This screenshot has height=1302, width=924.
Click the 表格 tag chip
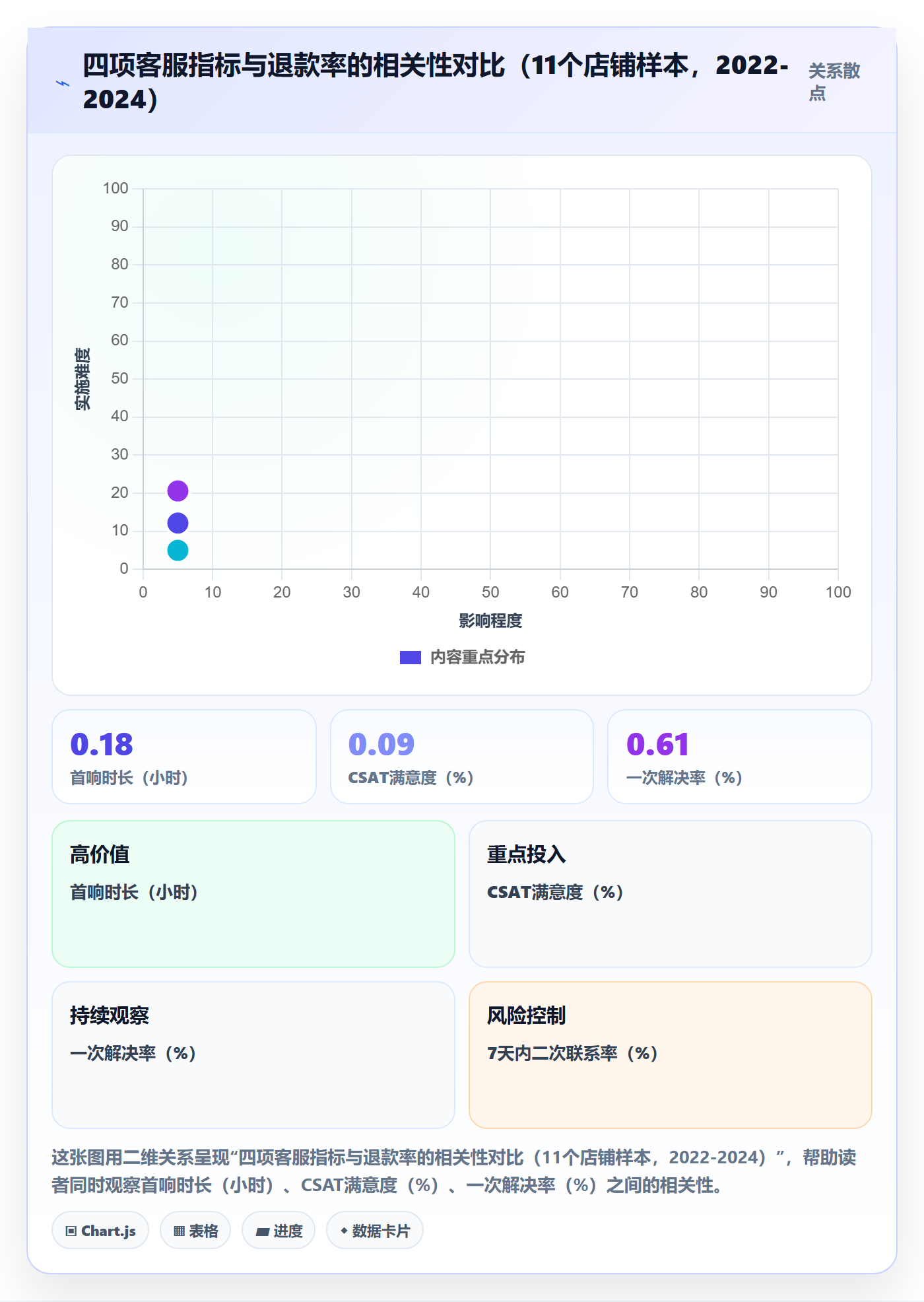pos(195,1231)
